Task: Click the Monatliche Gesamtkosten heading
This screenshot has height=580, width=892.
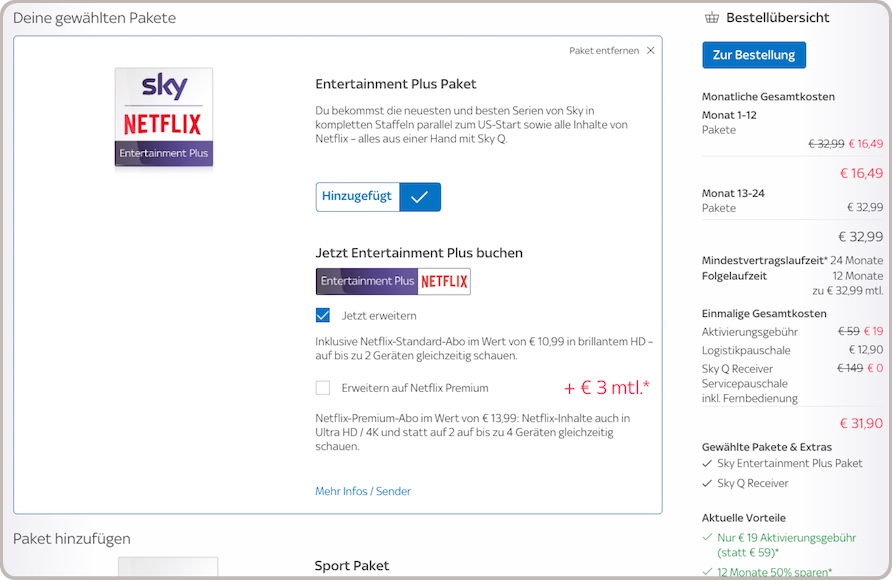Action: [x=768, y=97]
